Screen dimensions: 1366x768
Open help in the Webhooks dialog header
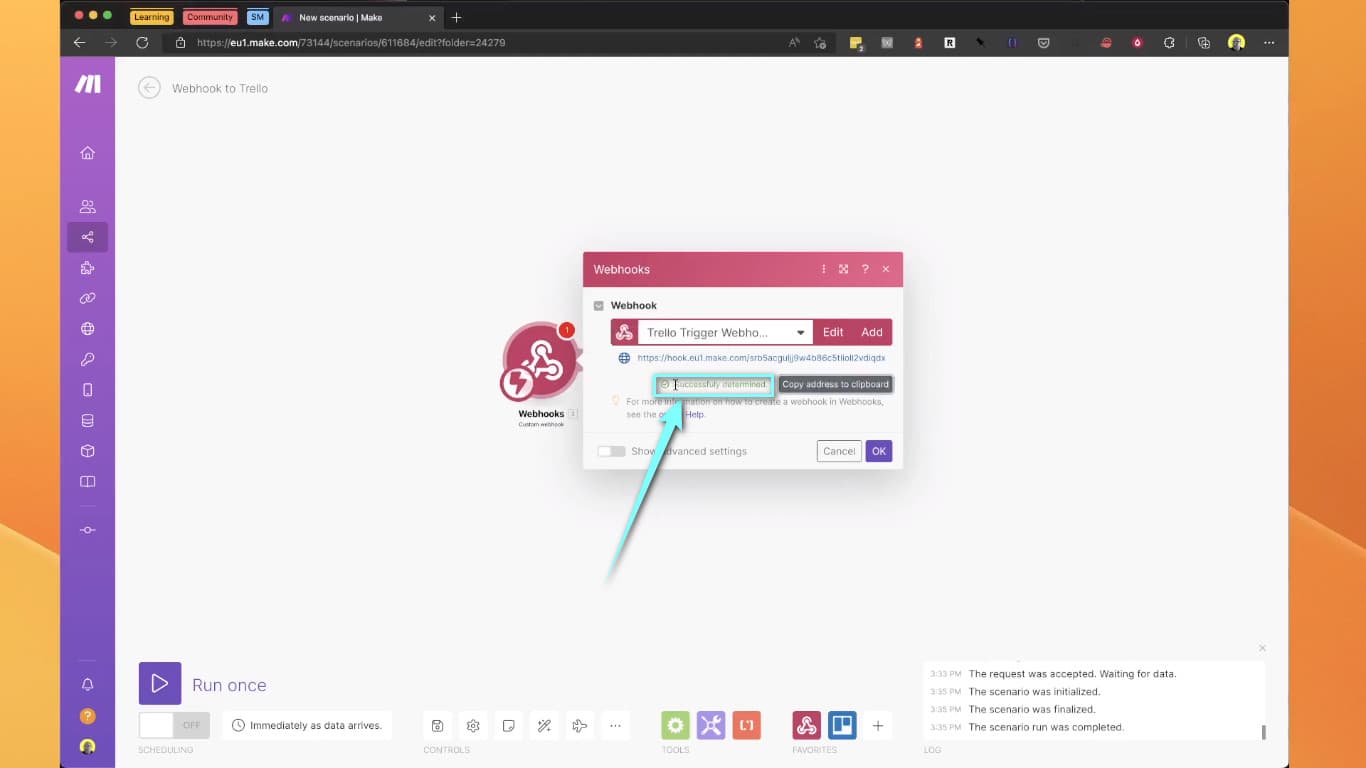(x=865, y=269)
